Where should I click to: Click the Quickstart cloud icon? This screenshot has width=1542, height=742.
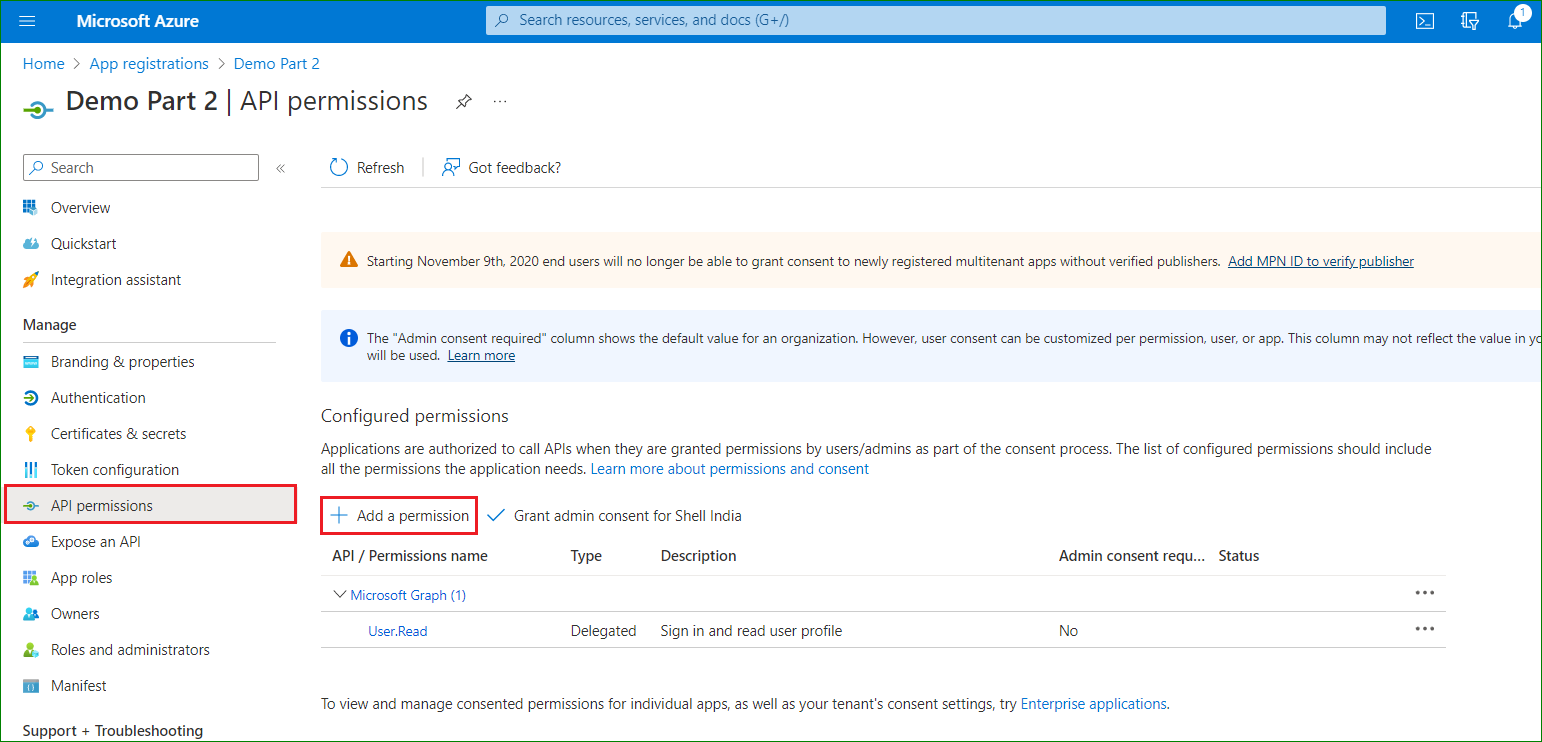click(x=31, y=244)
